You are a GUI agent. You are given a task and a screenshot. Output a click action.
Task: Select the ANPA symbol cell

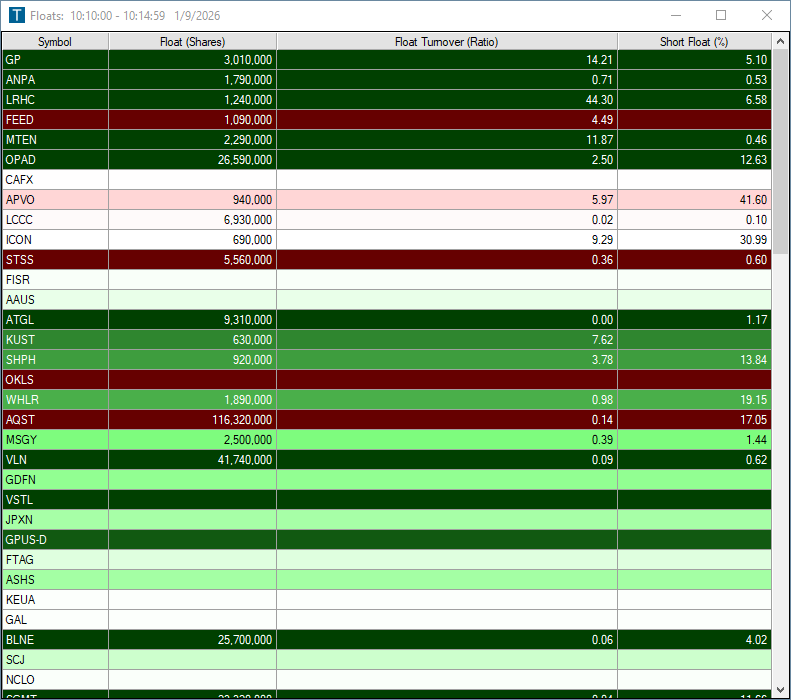(x=55, y=80)
